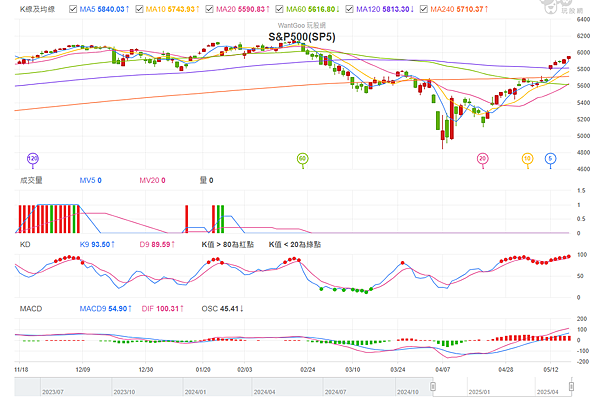Click the 05/12 date on x-axis
600x400 pixels.
[x=551, y=369]
